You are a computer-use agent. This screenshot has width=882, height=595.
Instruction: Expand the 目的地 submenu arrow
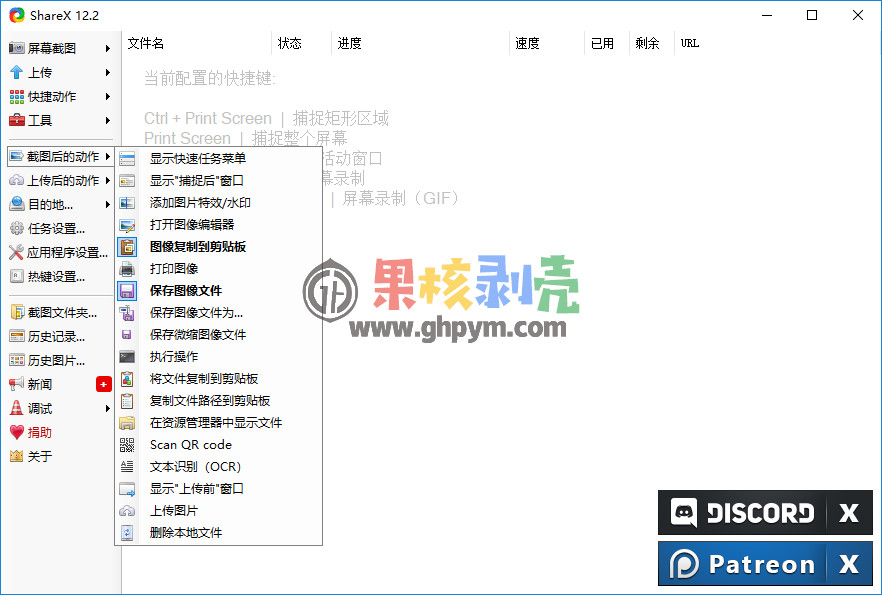click(107, 204)
